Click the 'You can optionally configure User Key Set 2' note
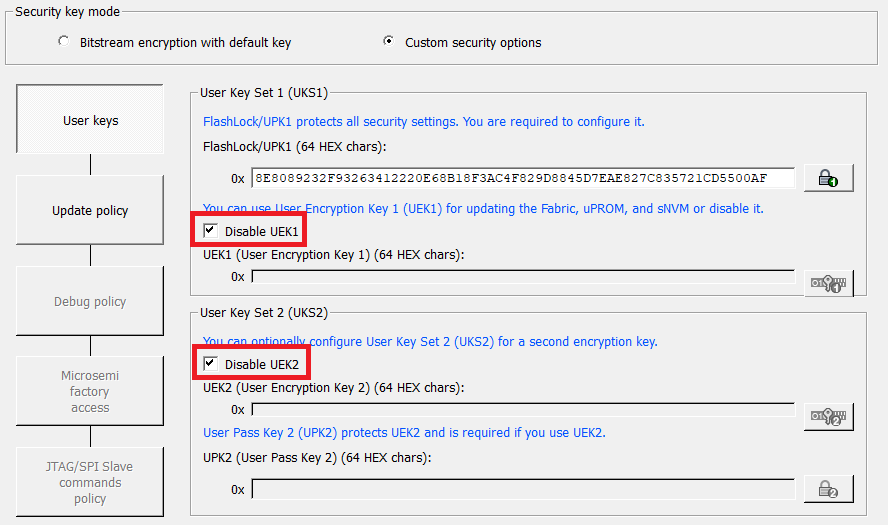The image size is (888, 525). click(x=430, y=342)
